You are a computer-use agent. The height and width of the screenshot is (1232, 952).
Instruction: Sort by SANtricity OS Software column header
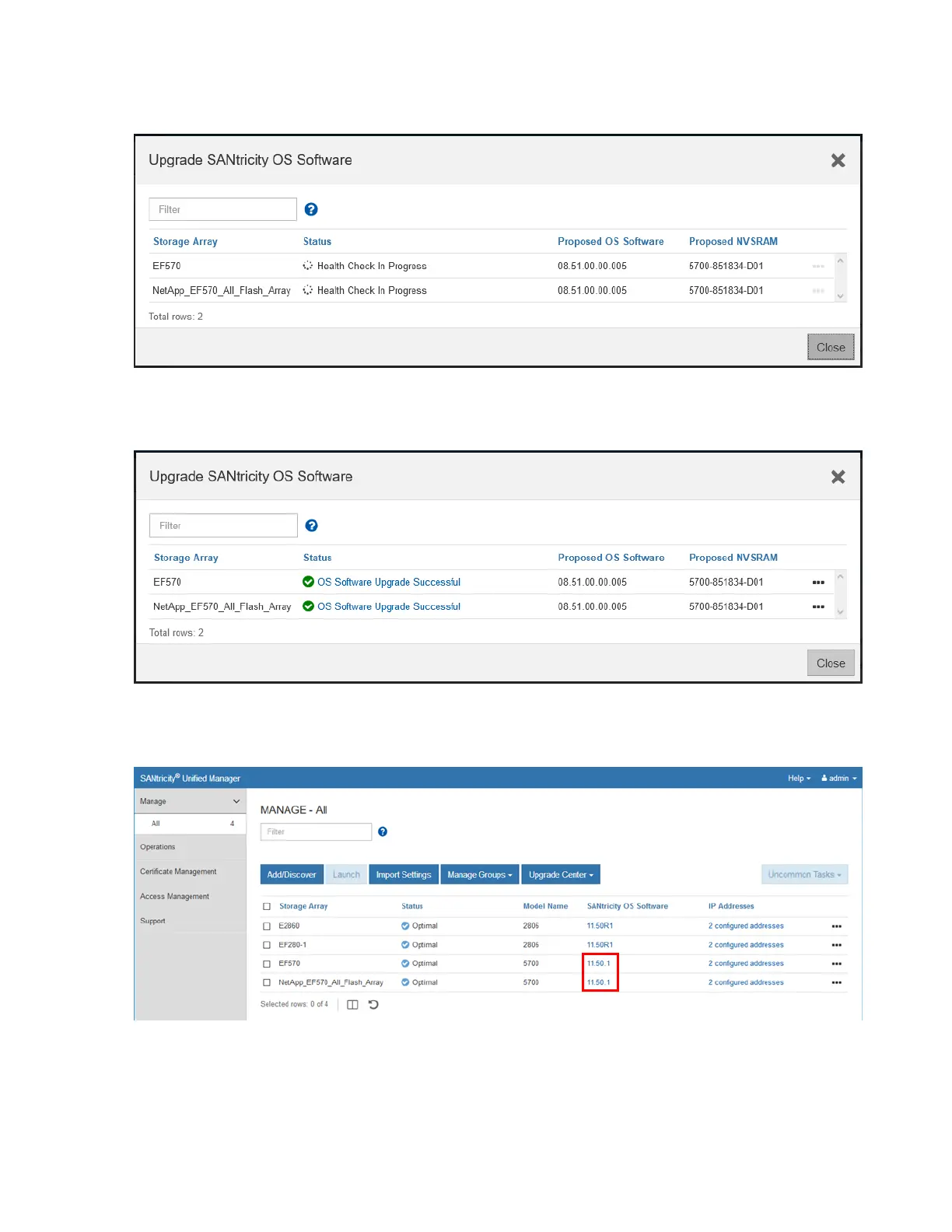(628, 907)
